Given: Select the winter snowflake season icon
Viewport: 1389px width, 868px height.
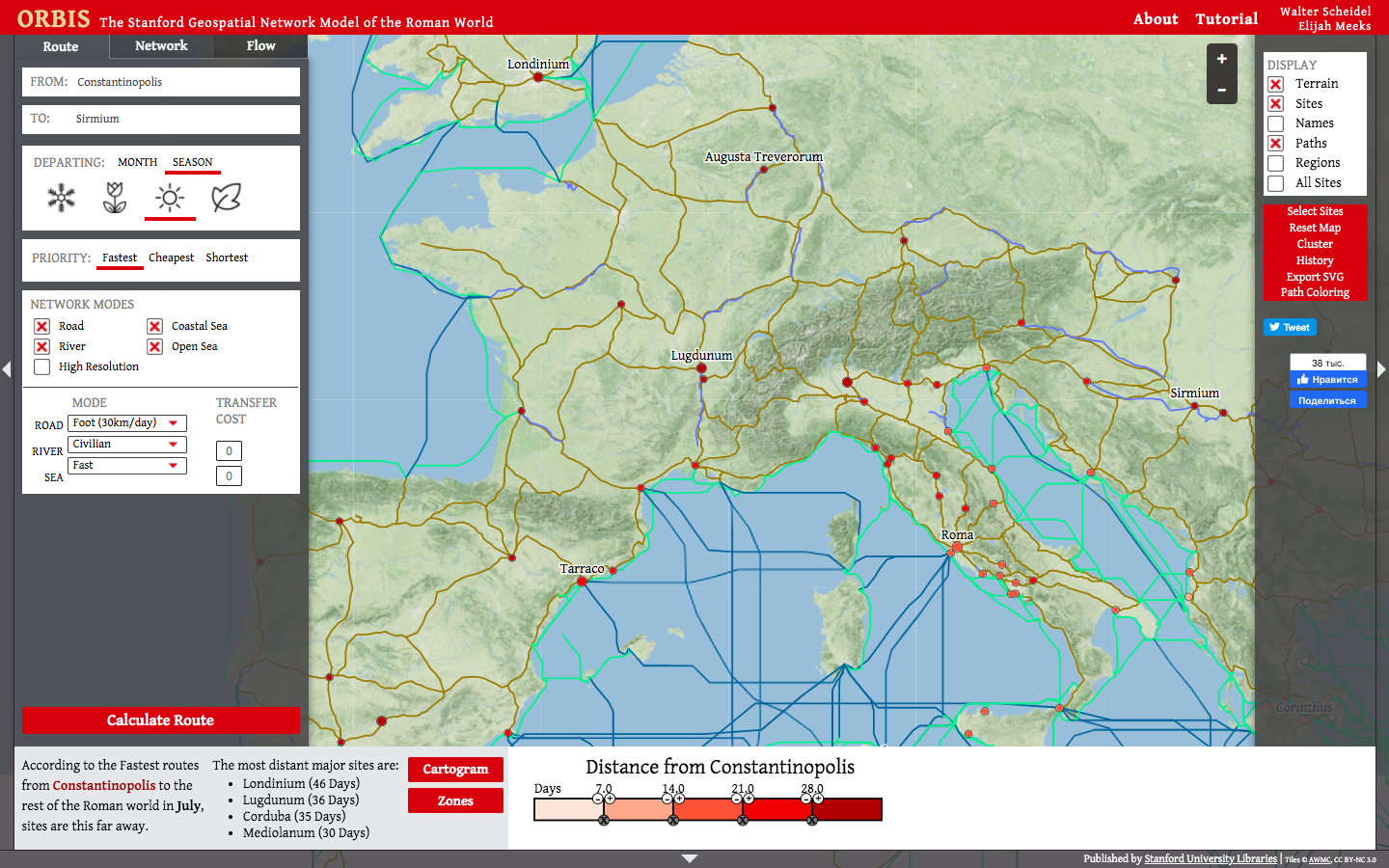Looking at the screenshot, I should 61,198.
